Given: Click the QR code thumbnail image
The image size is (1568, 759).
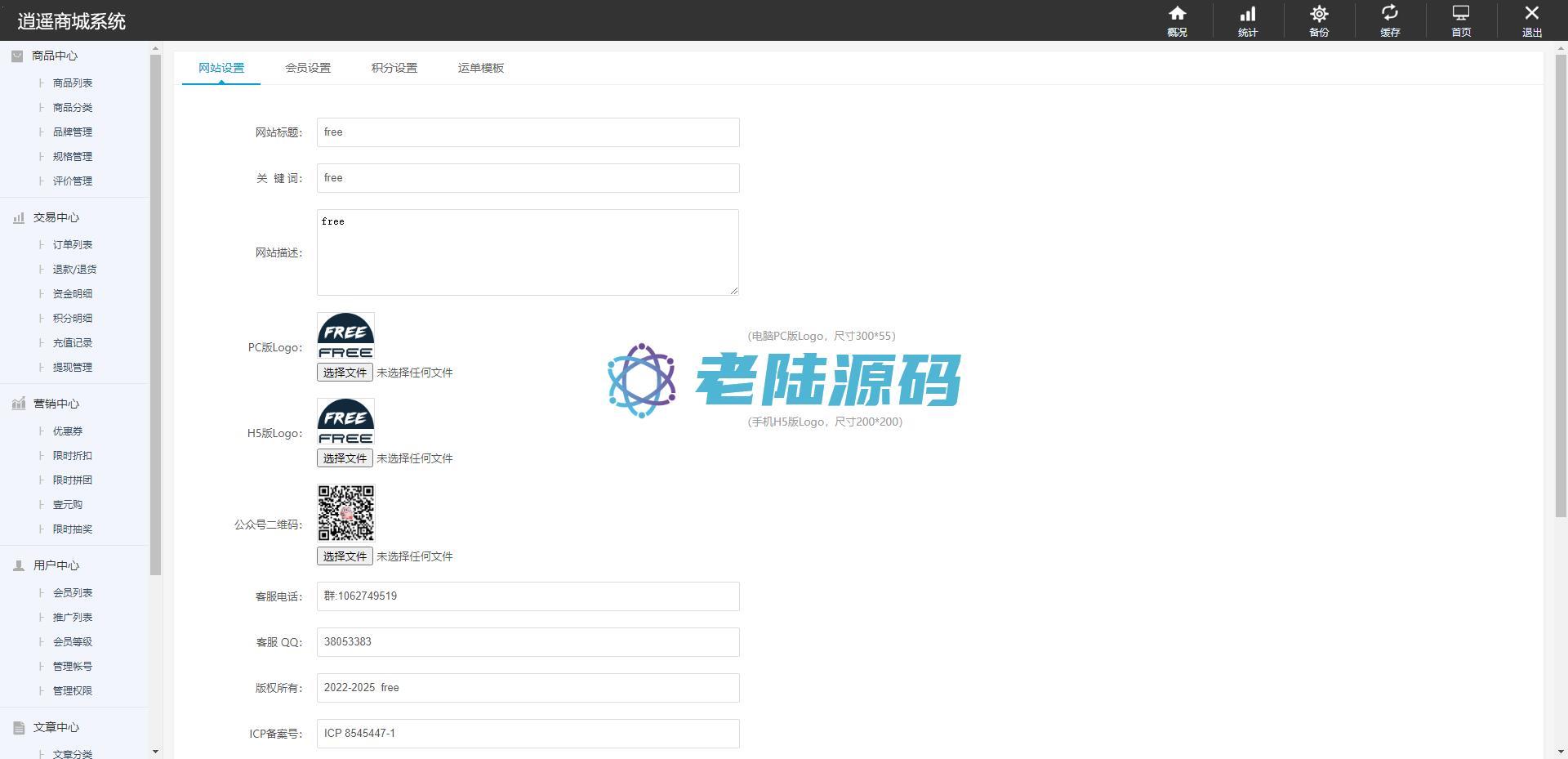Looking at the screenshot, I should (345, 513).
